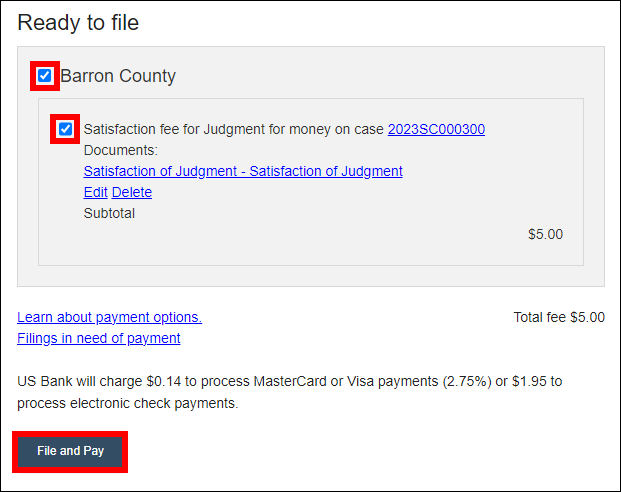
Task: Open Learn about payment options
Action: (109, 317)
